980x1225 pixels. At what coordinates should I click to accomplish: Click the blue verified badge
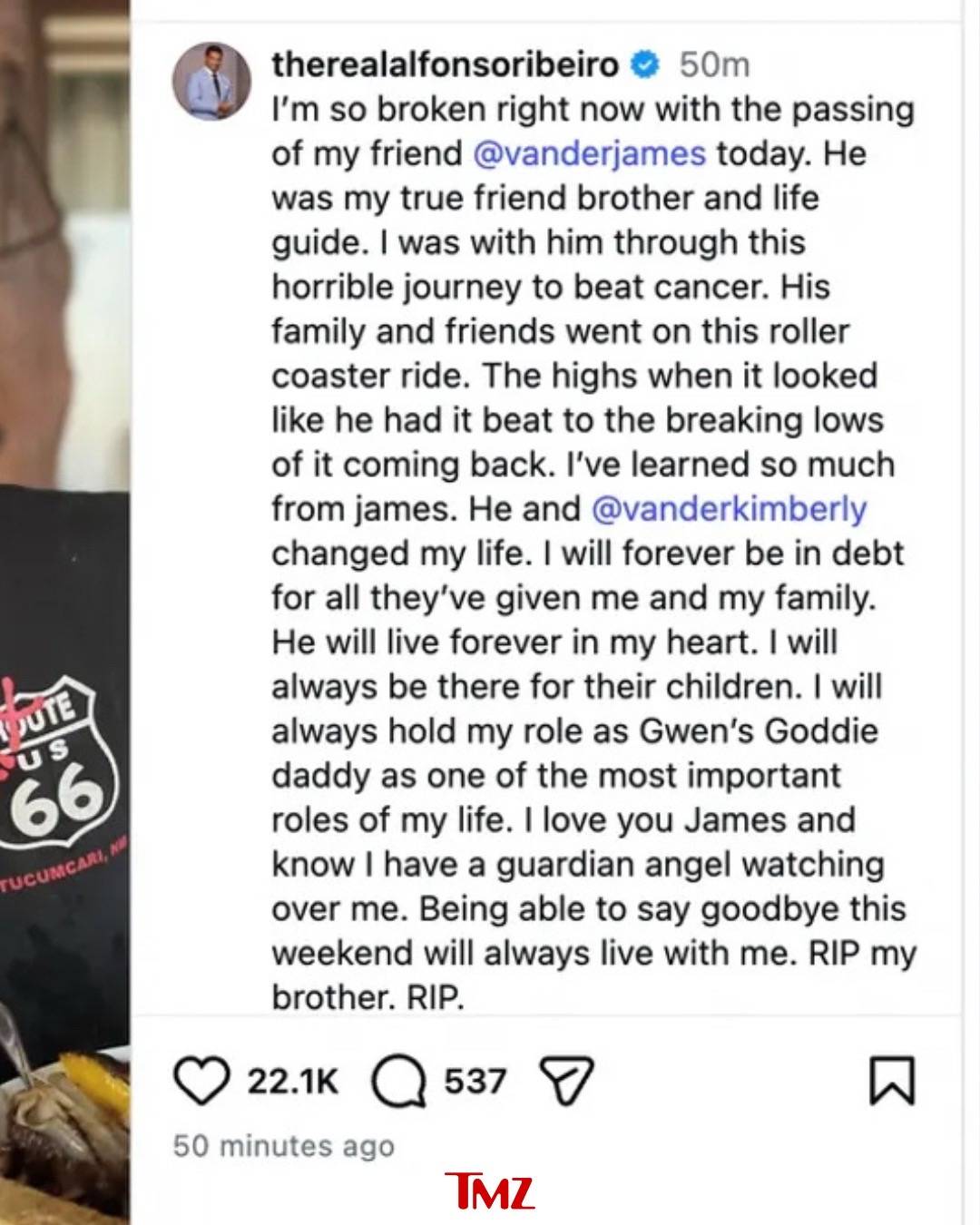[x=645, y=65]
